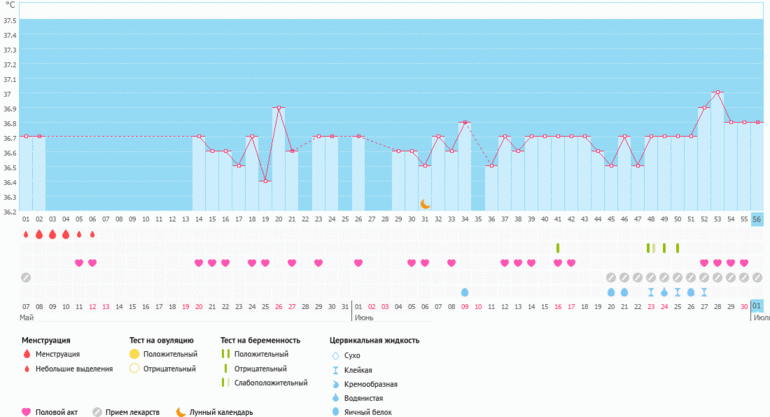Click the blue drop icon under June 09
Viewport: 770px width, 417px height.
[x=465, y=292]
